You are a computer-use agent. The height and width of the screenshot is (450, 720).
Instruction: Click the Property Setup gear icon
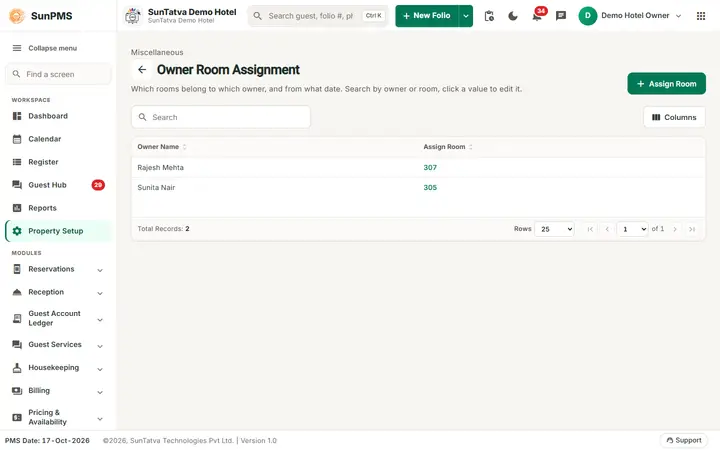17,231
